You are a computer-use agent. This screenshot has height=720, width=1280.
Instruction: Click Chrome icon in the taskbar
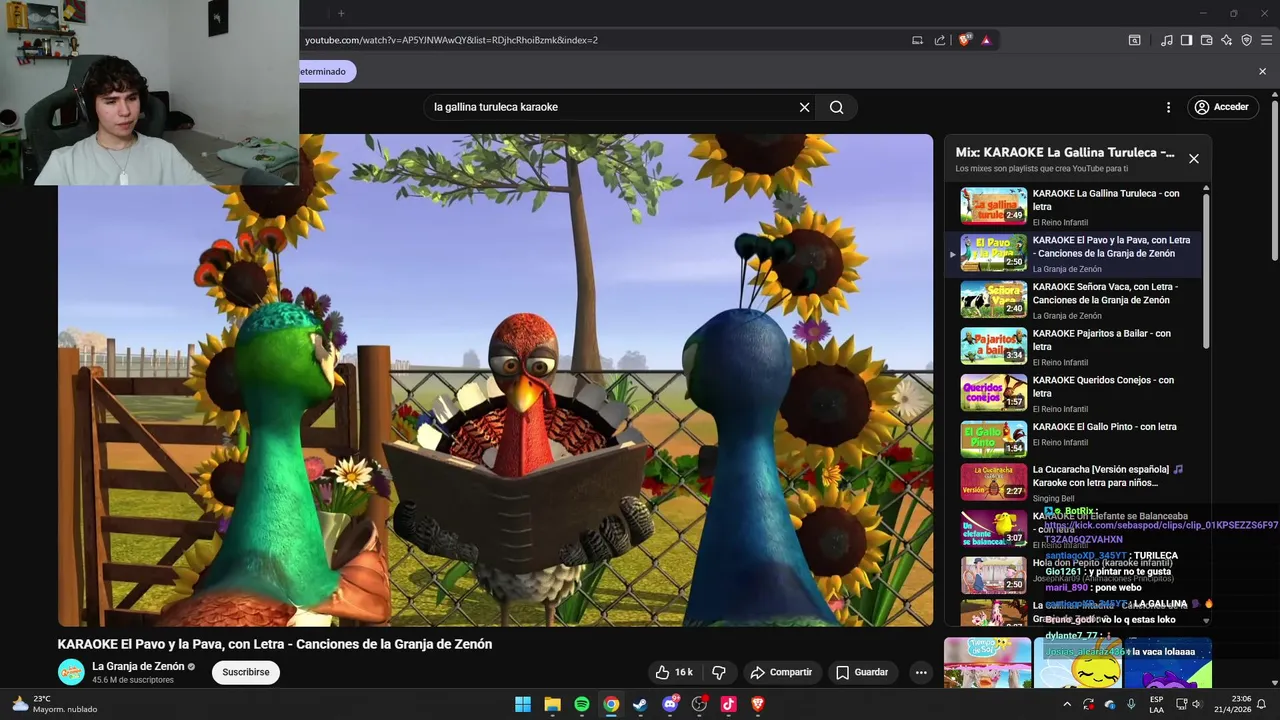coord(611,704)
